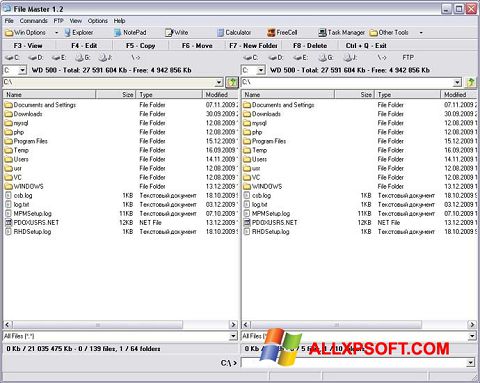Viewport: 480px width, 383px height.
Task: Click the F6 - Move button
Action: coord(197,46)
